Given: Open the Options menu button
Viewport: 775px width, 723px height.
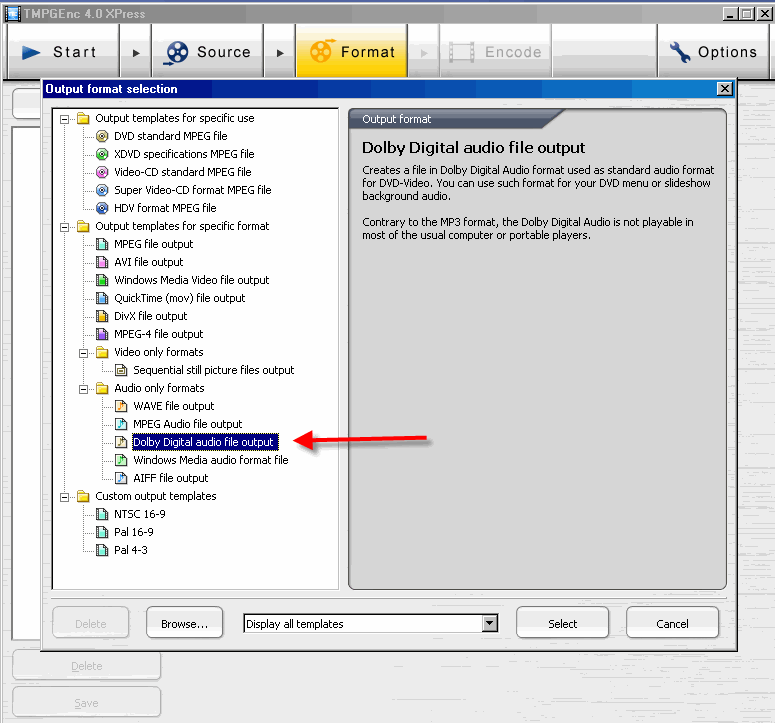Looking at the screenshot, I should pyautogui.click(x=713, y=52).
